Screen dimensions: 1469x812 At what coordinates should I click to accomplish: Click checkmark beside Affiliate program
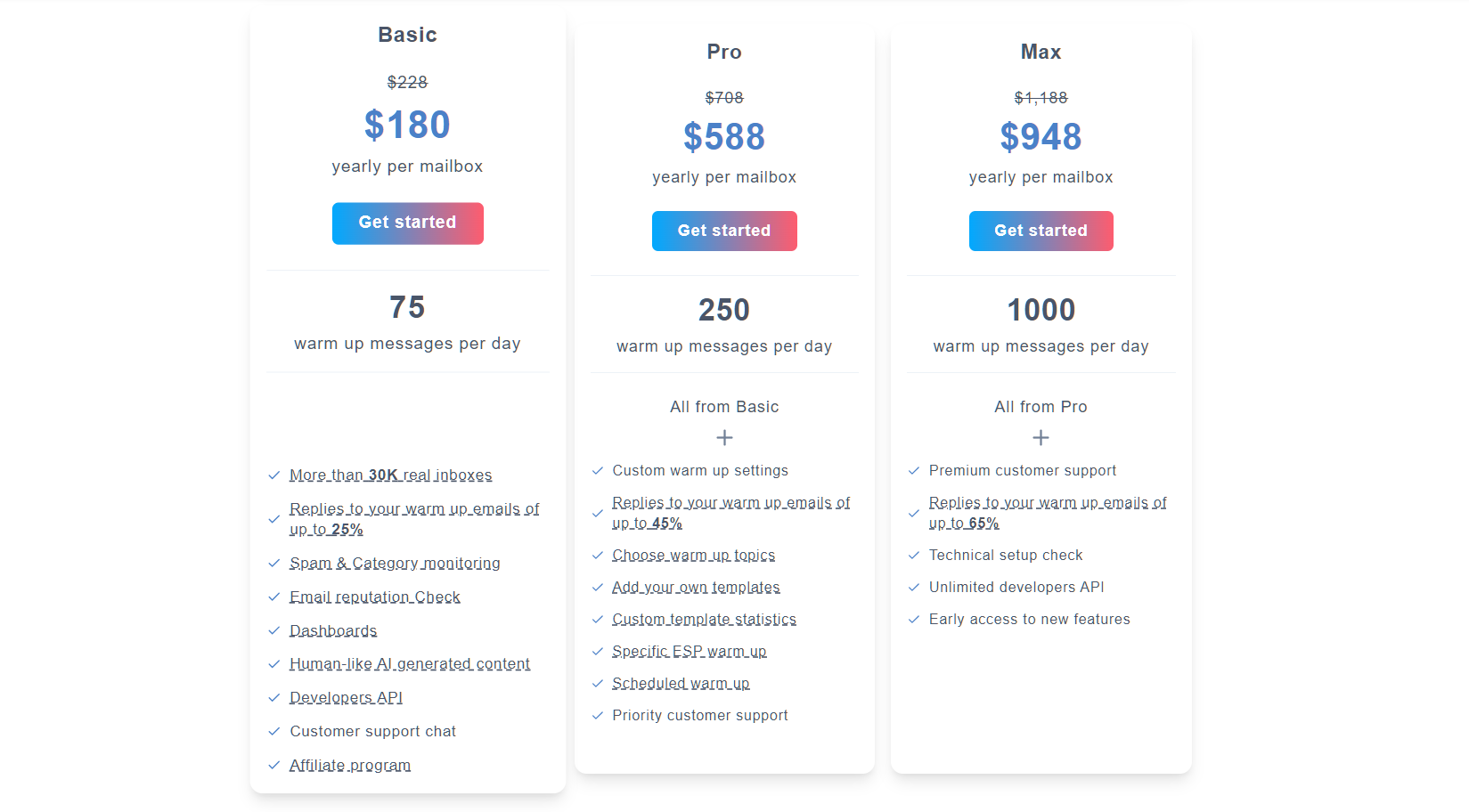click(274, 766)
